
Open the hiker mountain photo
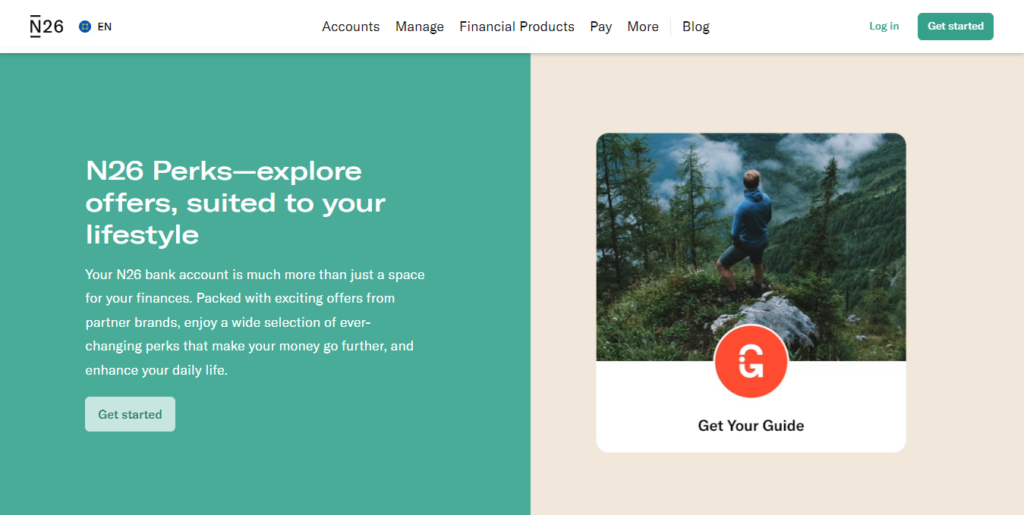pyautogui.click(x=751, y=247)
